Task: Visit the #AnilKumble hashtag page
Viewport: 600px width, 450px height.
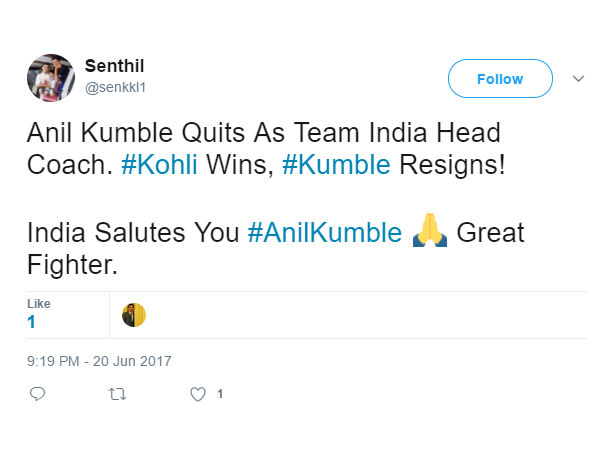Action: coord(324,234)
